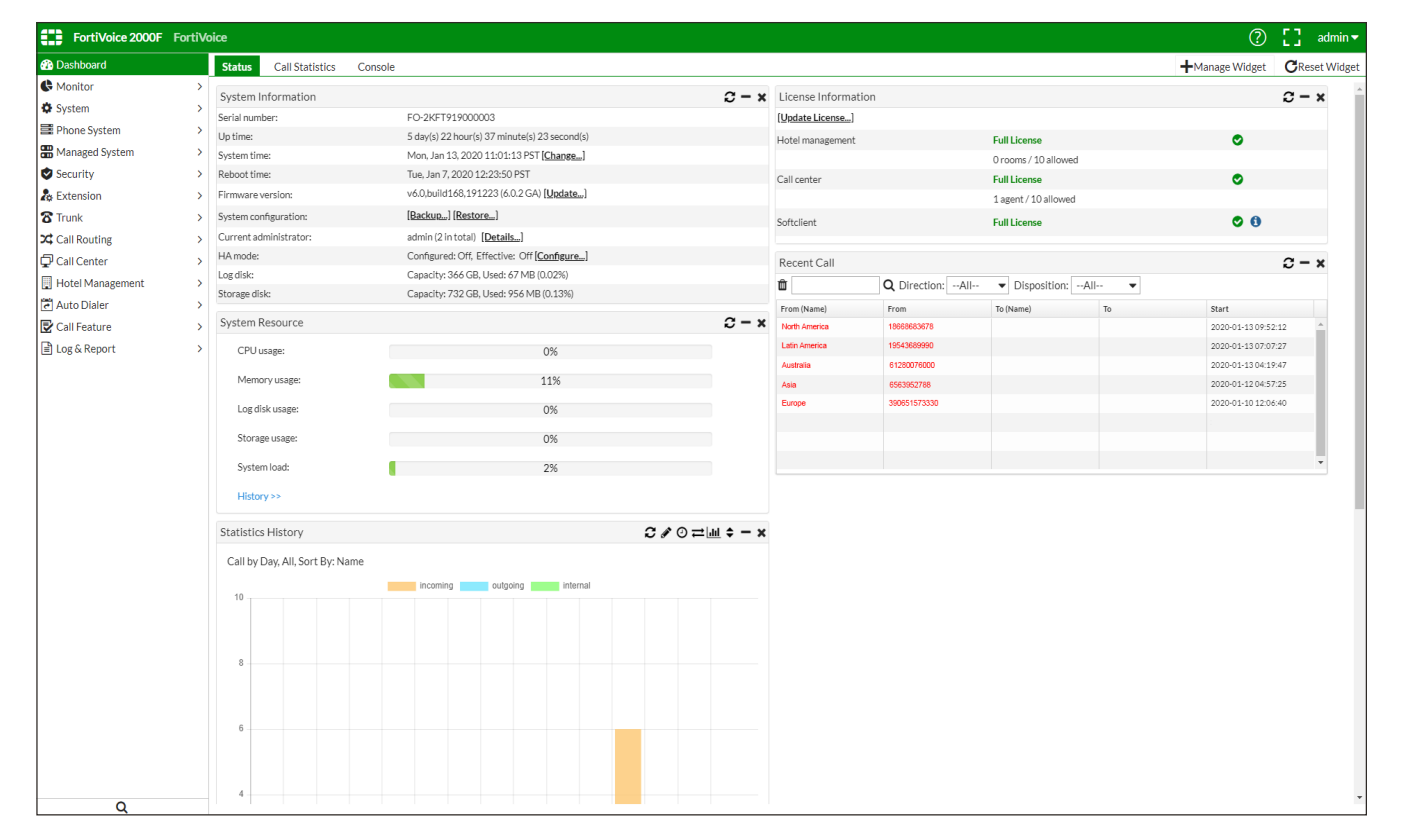The image size is (1416, 822).
Task: Switch to the Call Statistics tab
Action: pyautogui.click(x=304, y=67)
